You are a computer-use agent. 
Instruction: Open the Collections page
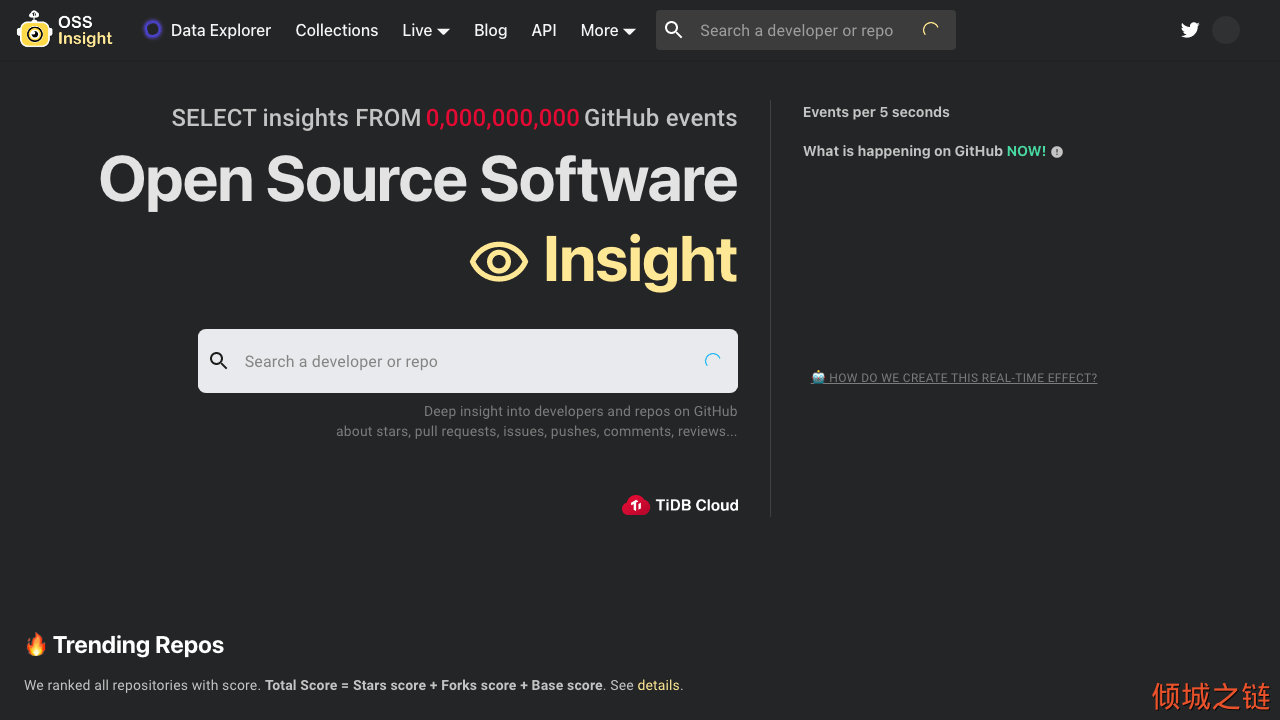(x=337, y=30)
